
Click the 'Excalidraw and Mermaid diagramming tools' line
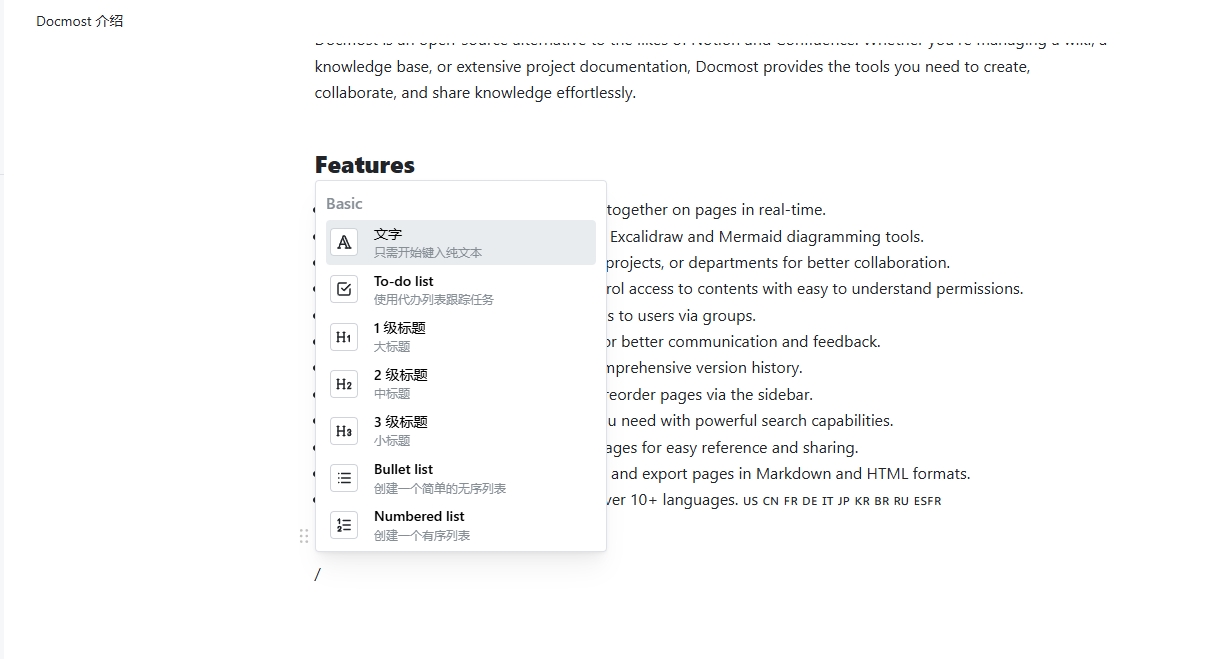[766, 237]
